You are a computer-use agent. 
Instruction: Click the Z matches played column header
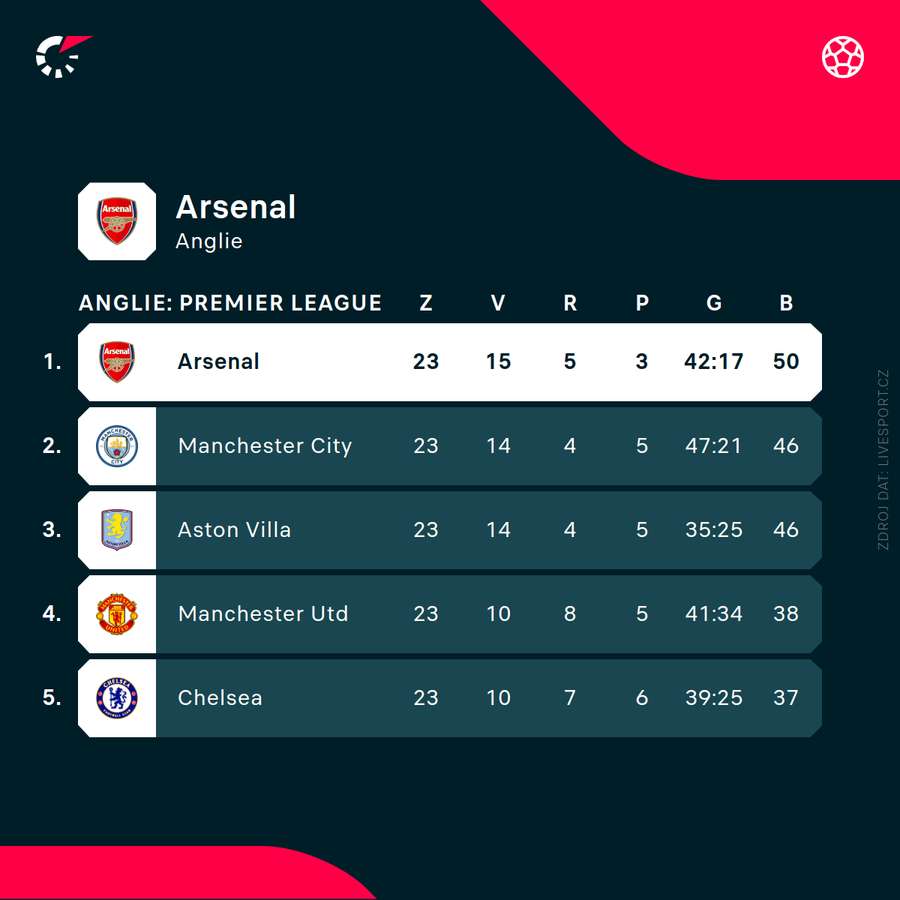[426, 303]
